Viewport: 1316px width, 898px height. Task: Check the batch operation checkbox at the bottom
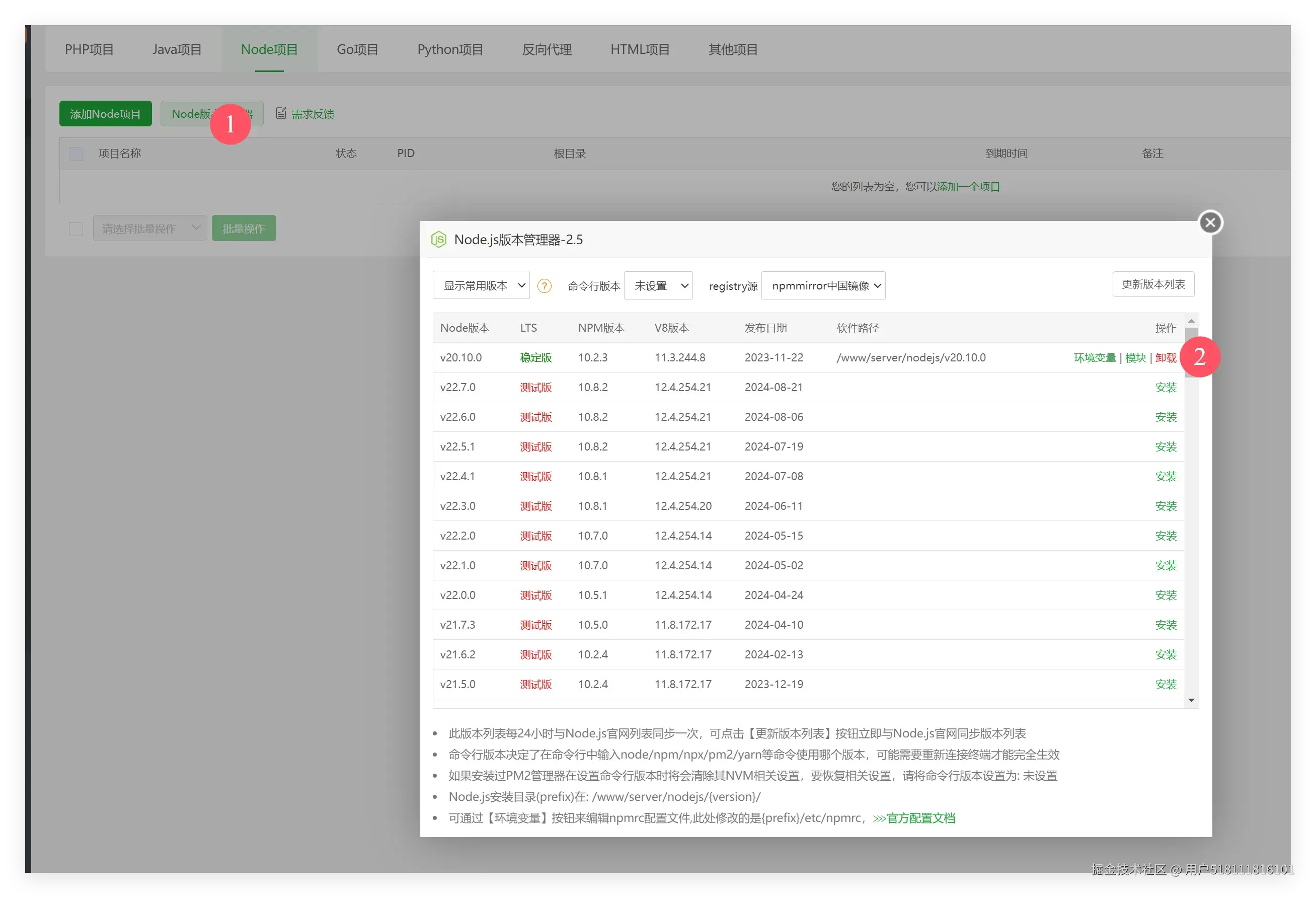coord(76,229)
